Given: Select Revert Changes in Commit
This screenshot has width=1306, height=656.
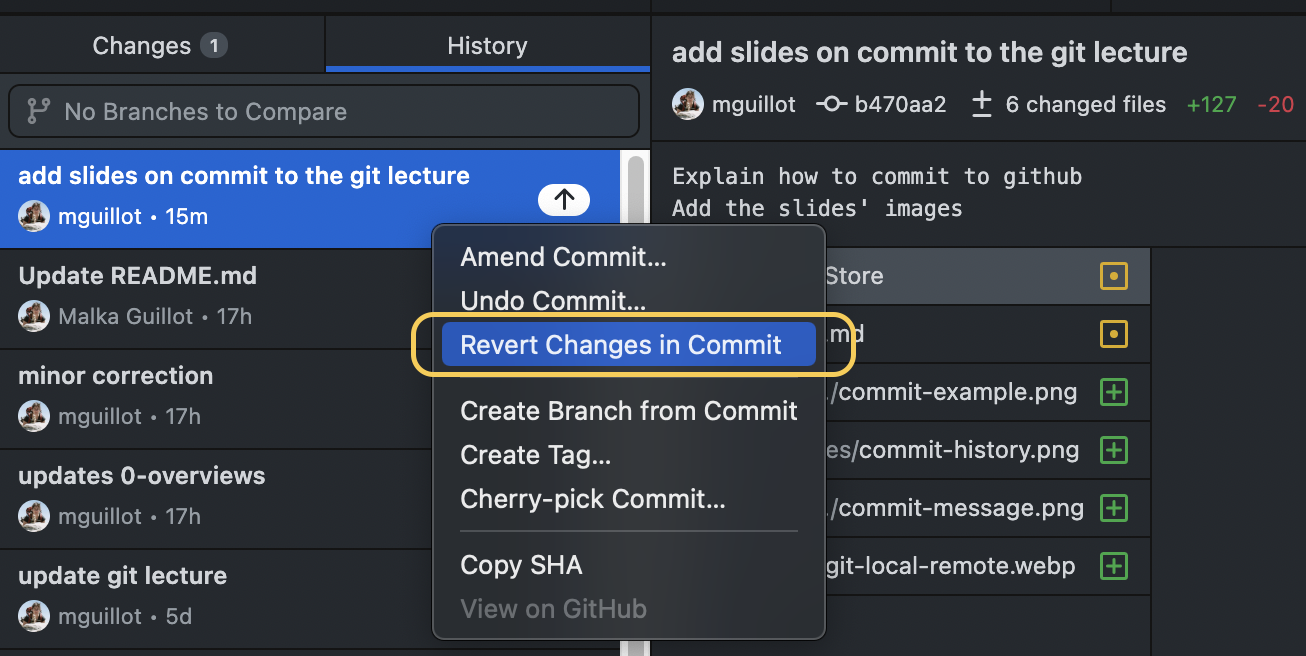Looking at the screenshot, I should pyautogui.click(x=620, y=345).
